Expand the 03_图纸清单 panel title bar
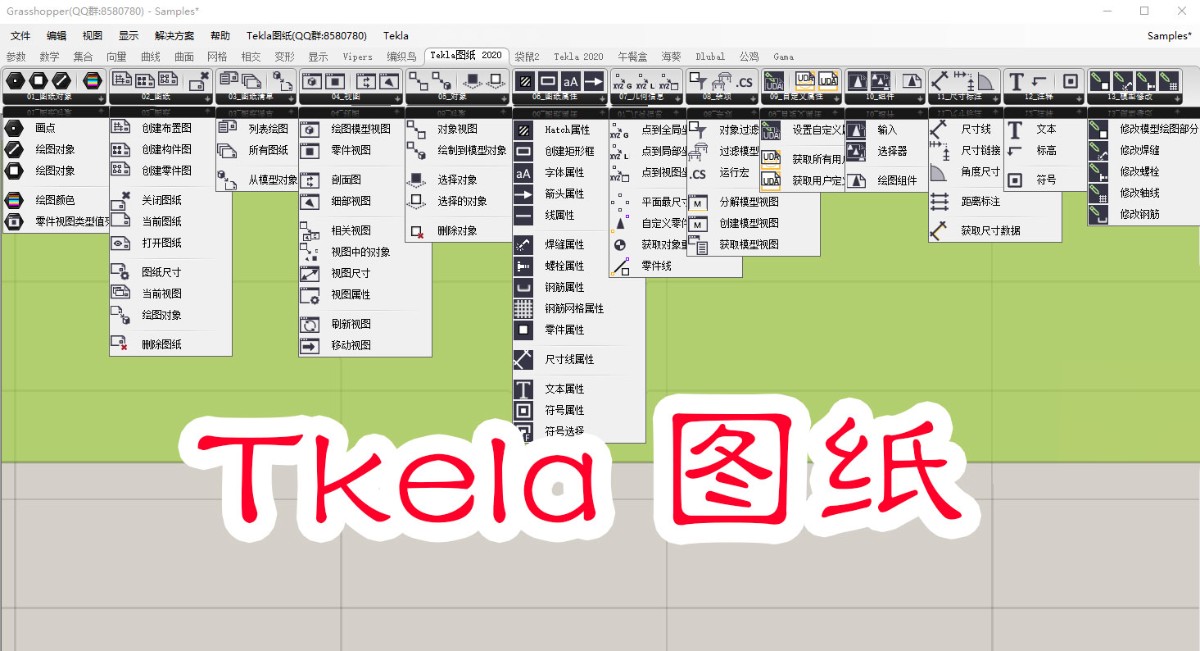 (x=255, y=98)
